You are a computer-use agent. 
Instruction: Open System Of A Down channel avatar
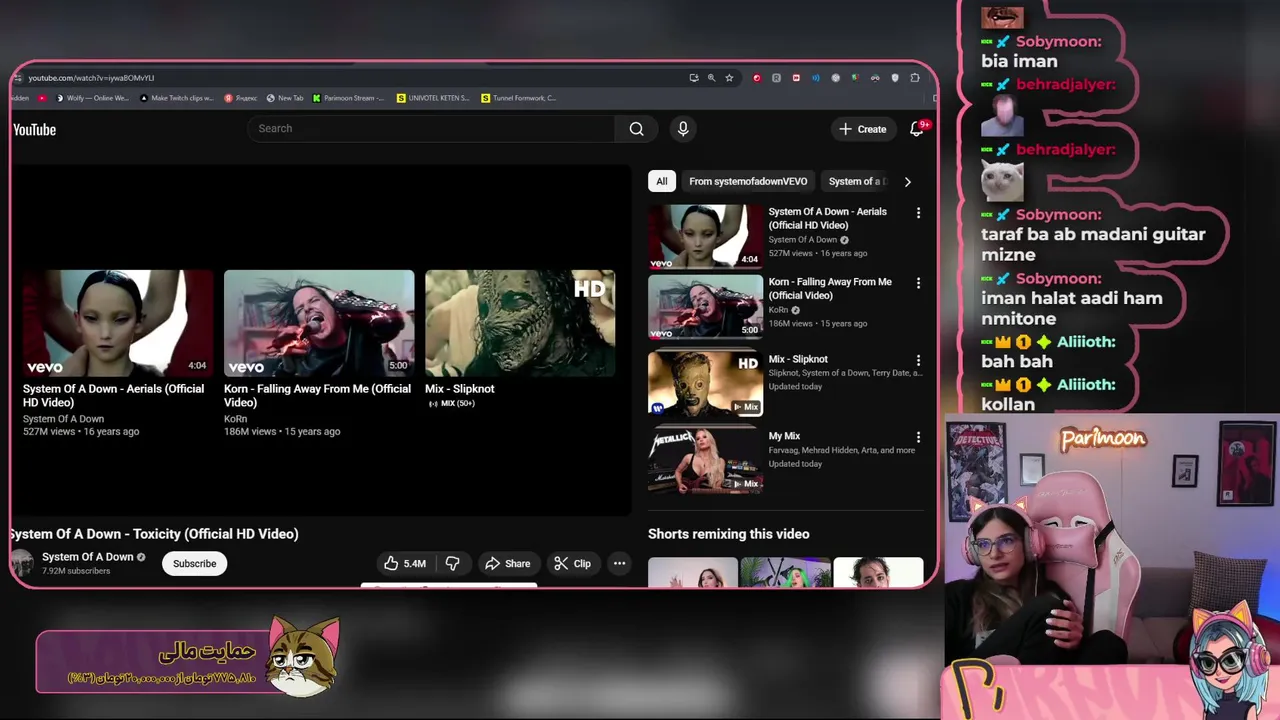22,563
